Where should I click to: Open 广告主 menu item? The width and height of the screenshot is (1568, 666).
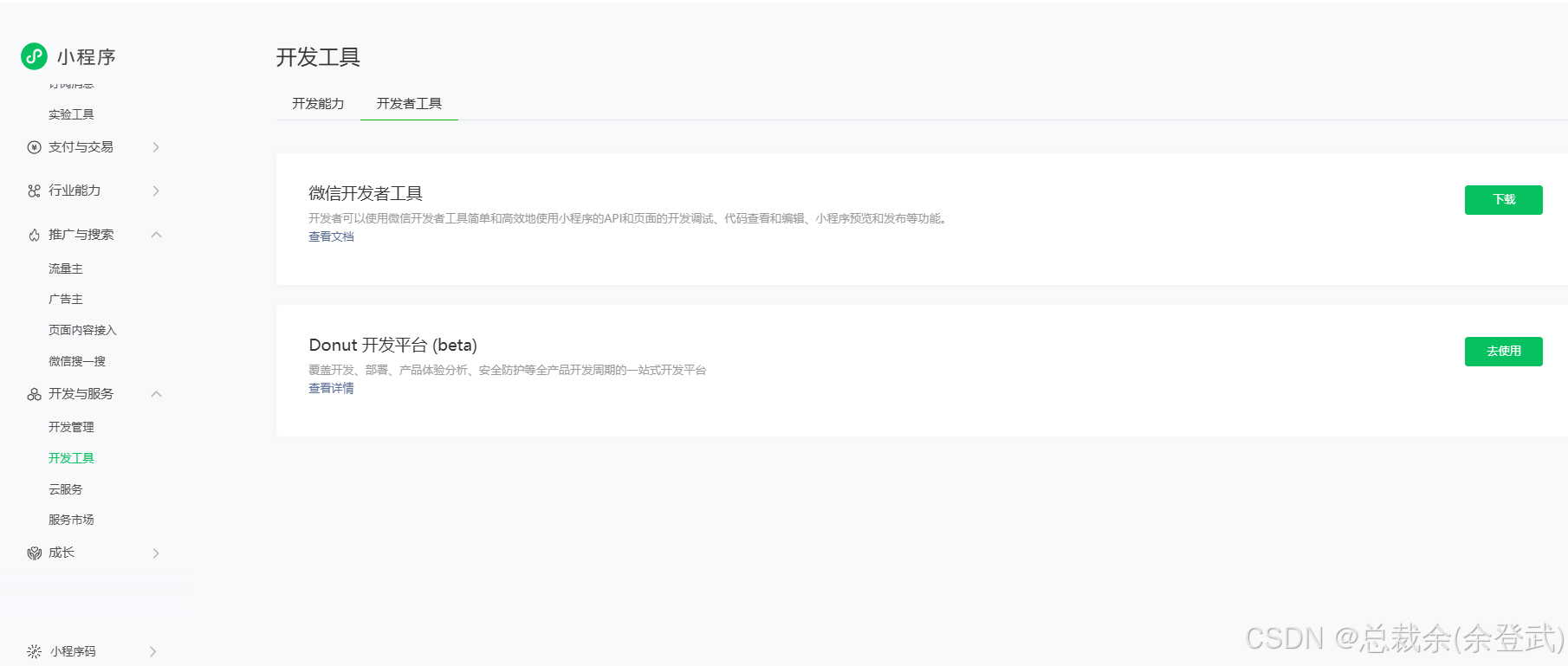[x=66, y=299]
